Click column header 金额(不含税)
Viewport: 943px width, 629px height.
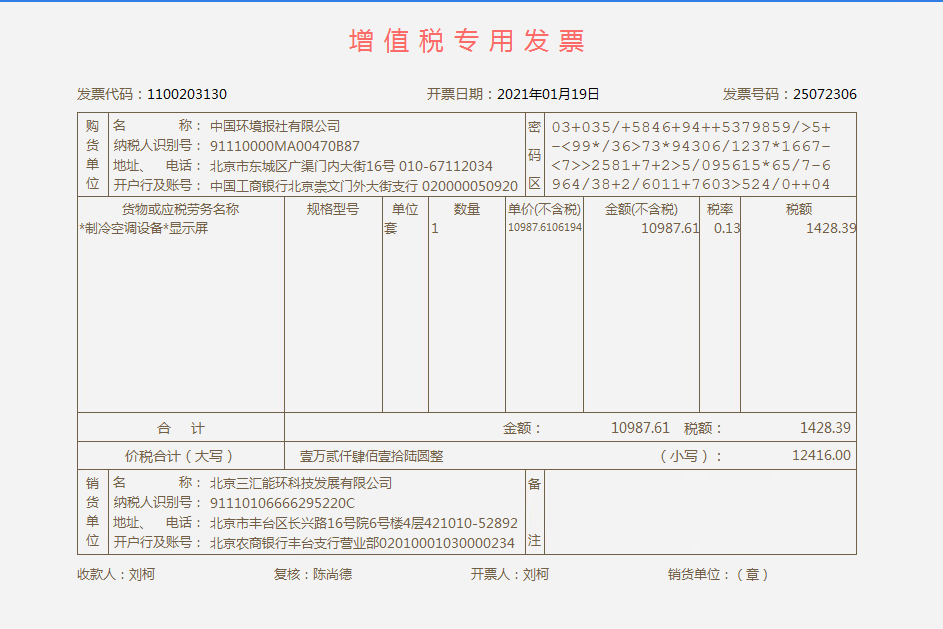point(641,209)
